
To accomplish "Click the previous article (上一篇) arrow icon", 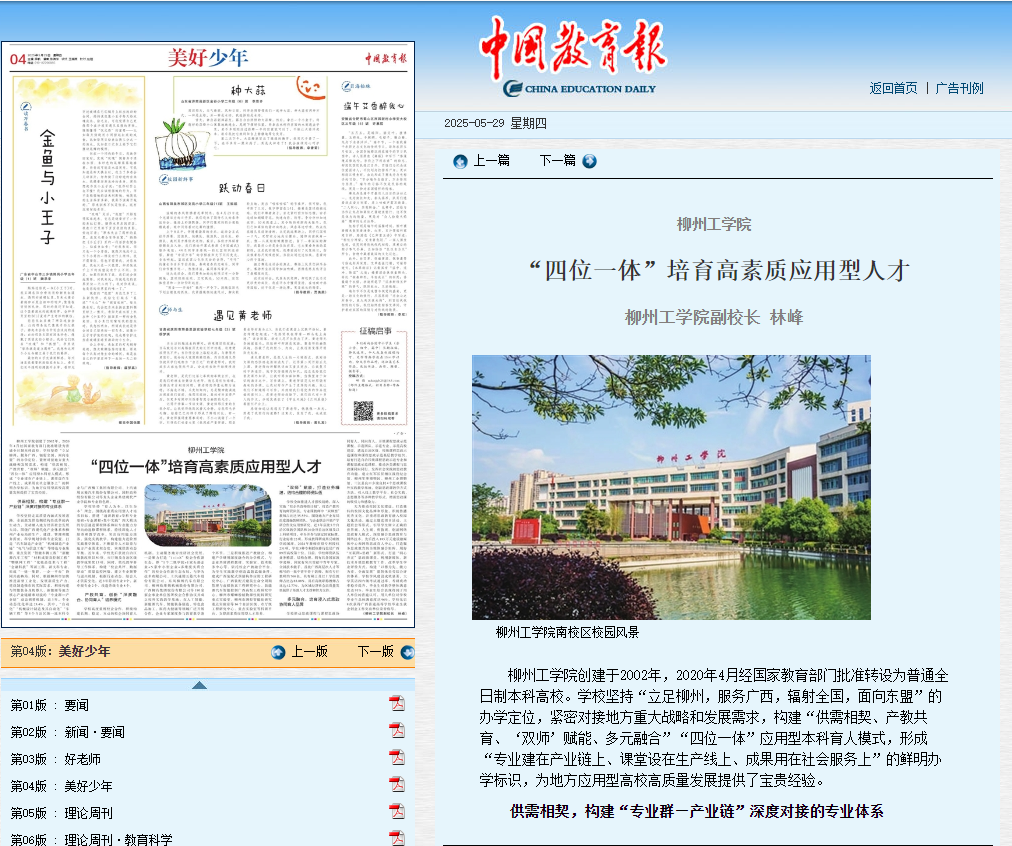I will point(460,161).
